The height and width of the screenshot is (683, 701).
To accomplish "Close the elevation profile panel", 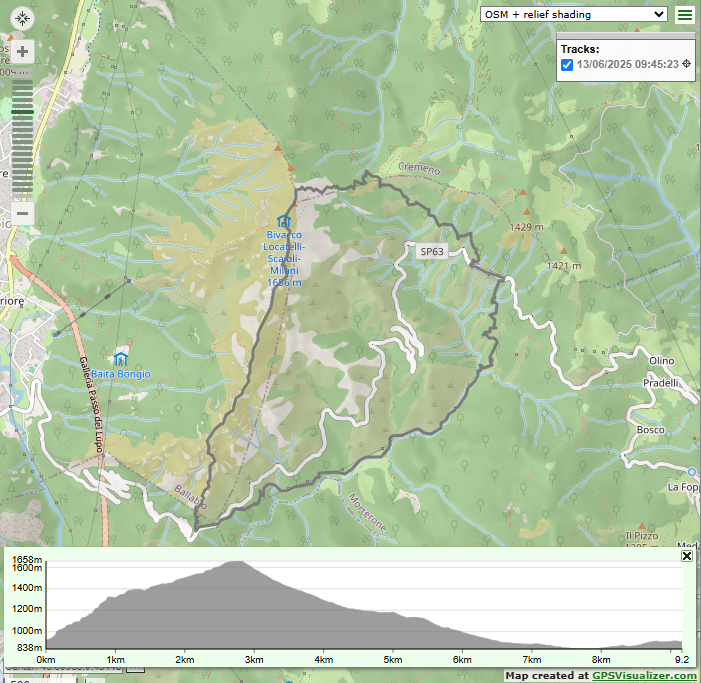I will (687, 556).
